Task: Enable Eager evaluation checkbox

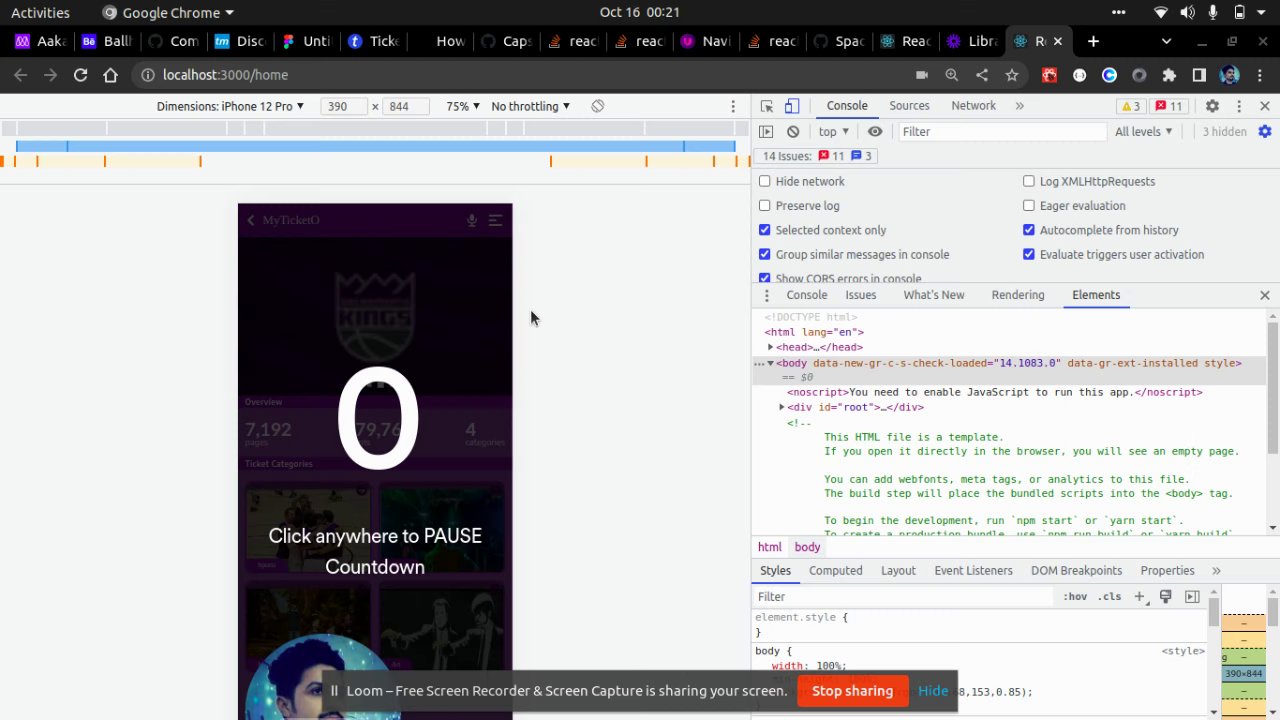Action: (x=1029, y=206)
